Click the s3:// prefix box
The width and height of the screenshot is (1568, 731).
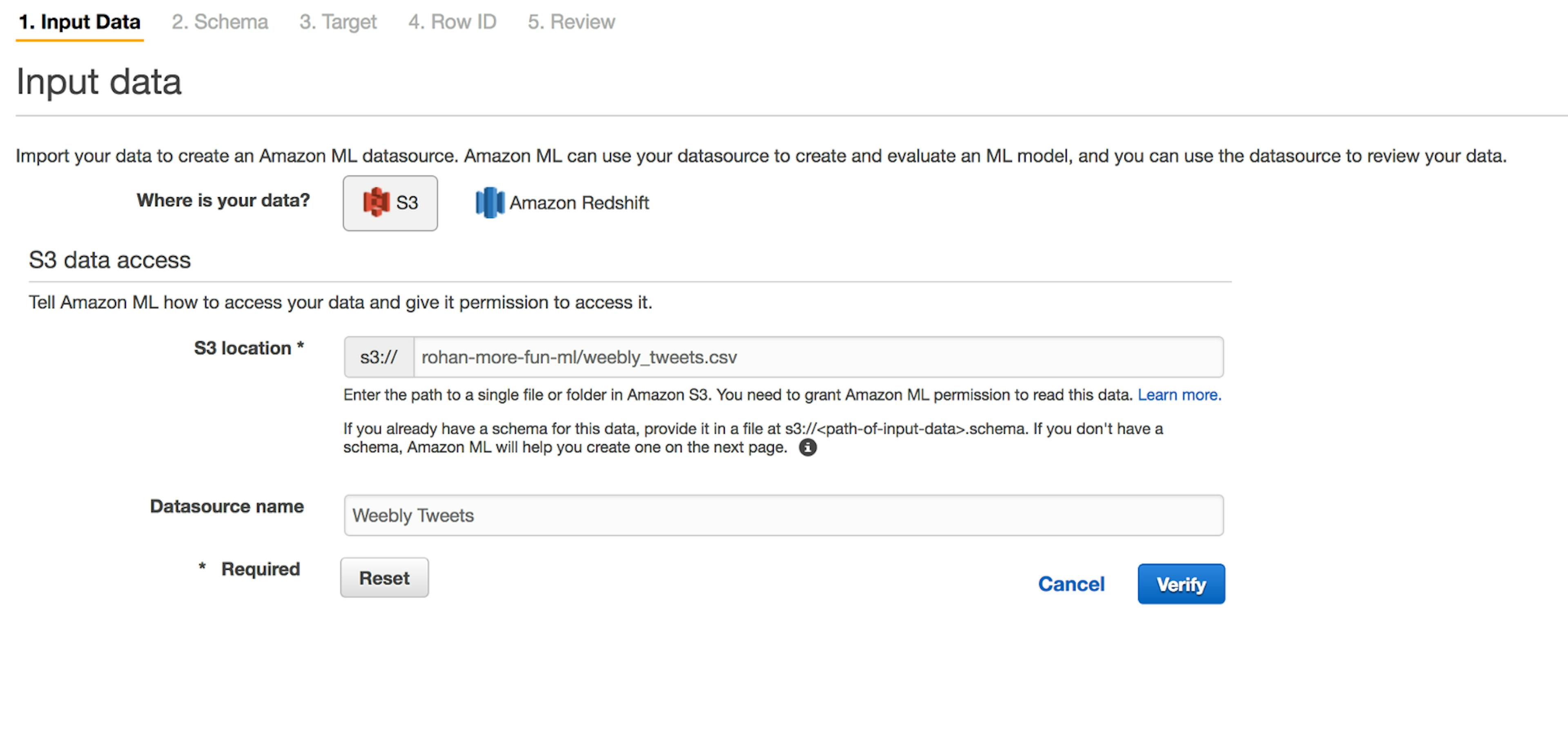click(x=379, y=357)
